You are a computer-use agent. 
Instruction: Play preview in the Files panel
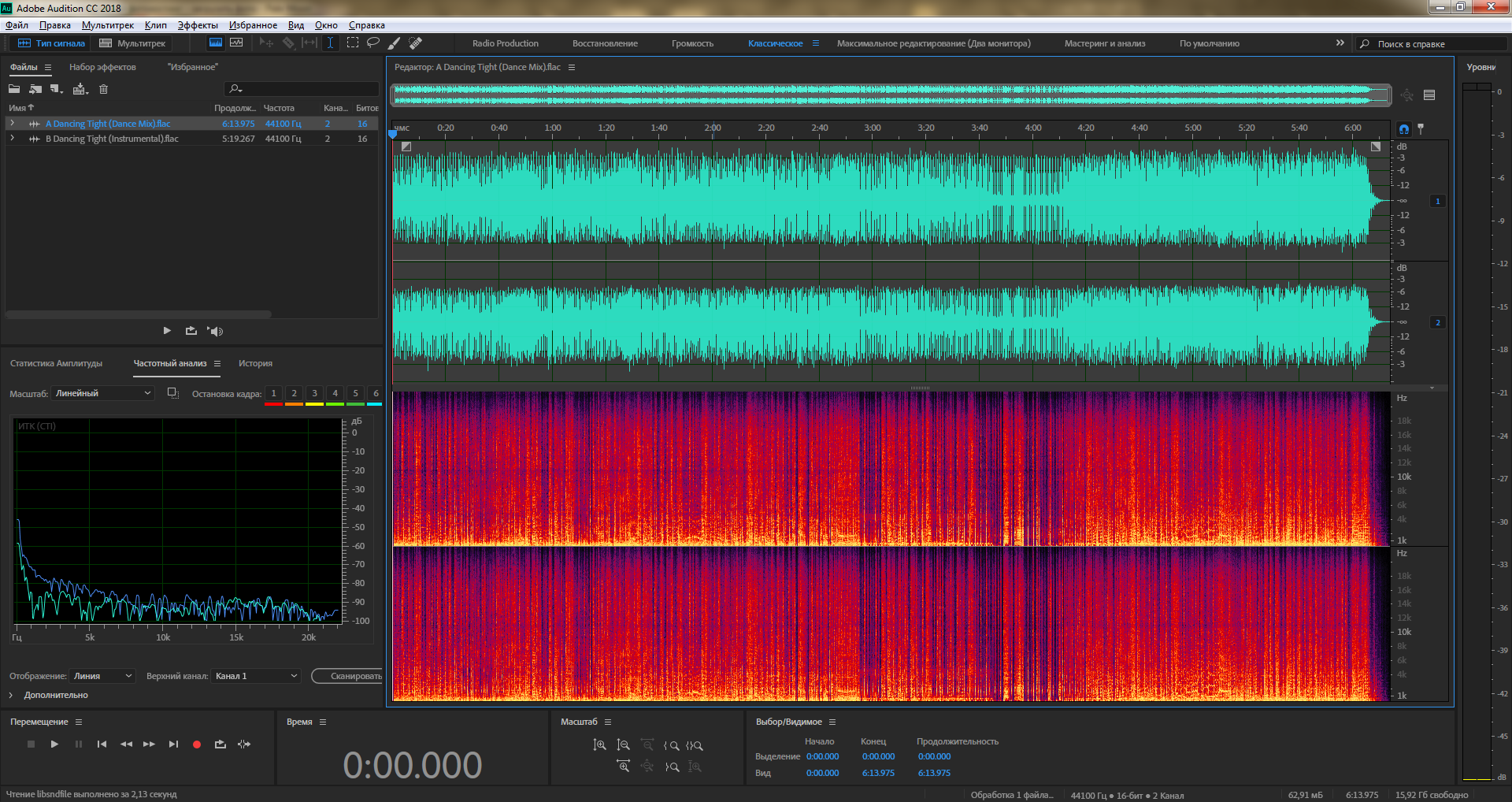point(167,331)
